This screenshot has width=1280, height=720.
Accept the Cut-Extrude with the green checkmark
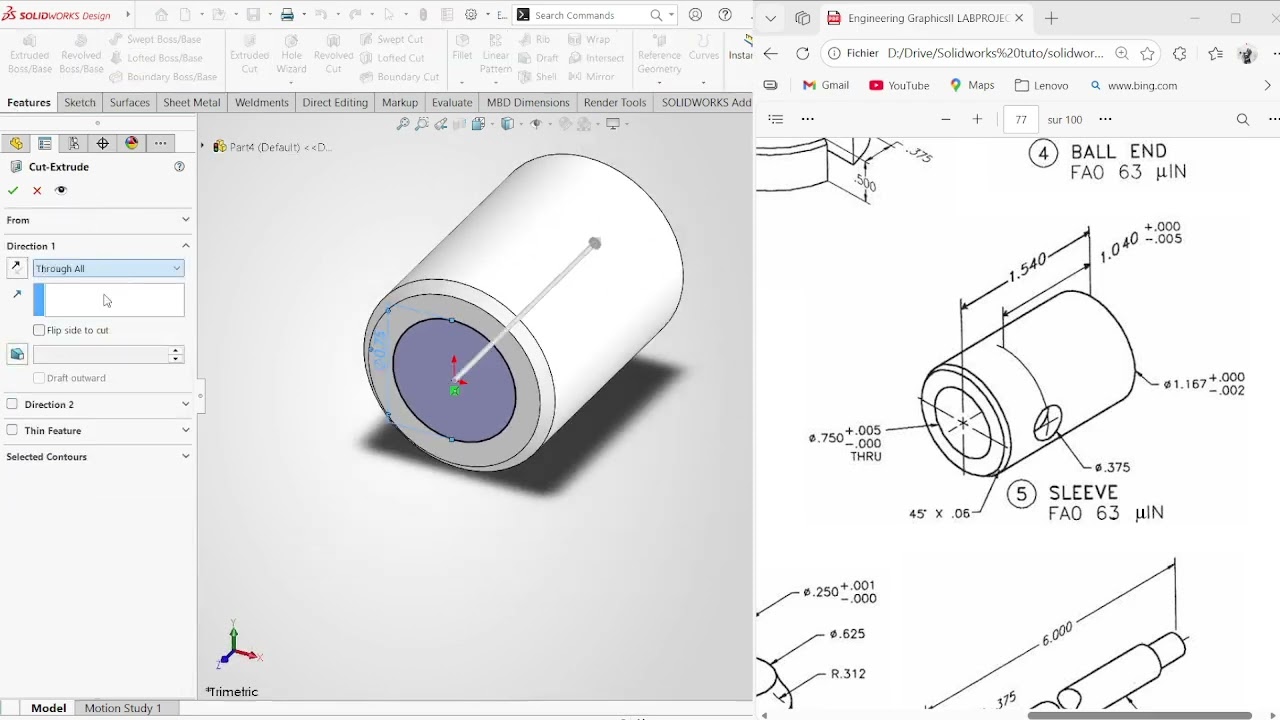(x=13, y=190)
